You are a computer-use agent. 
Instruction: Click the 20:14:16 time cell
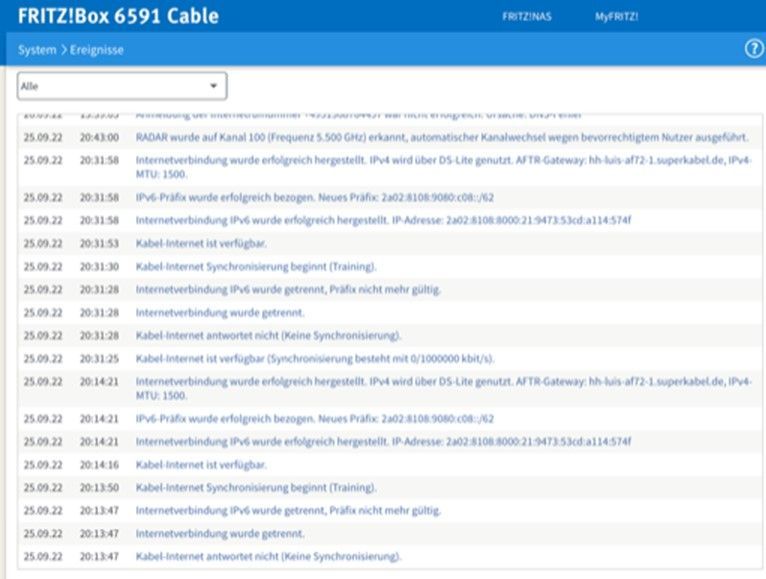(x=99, y=465)
